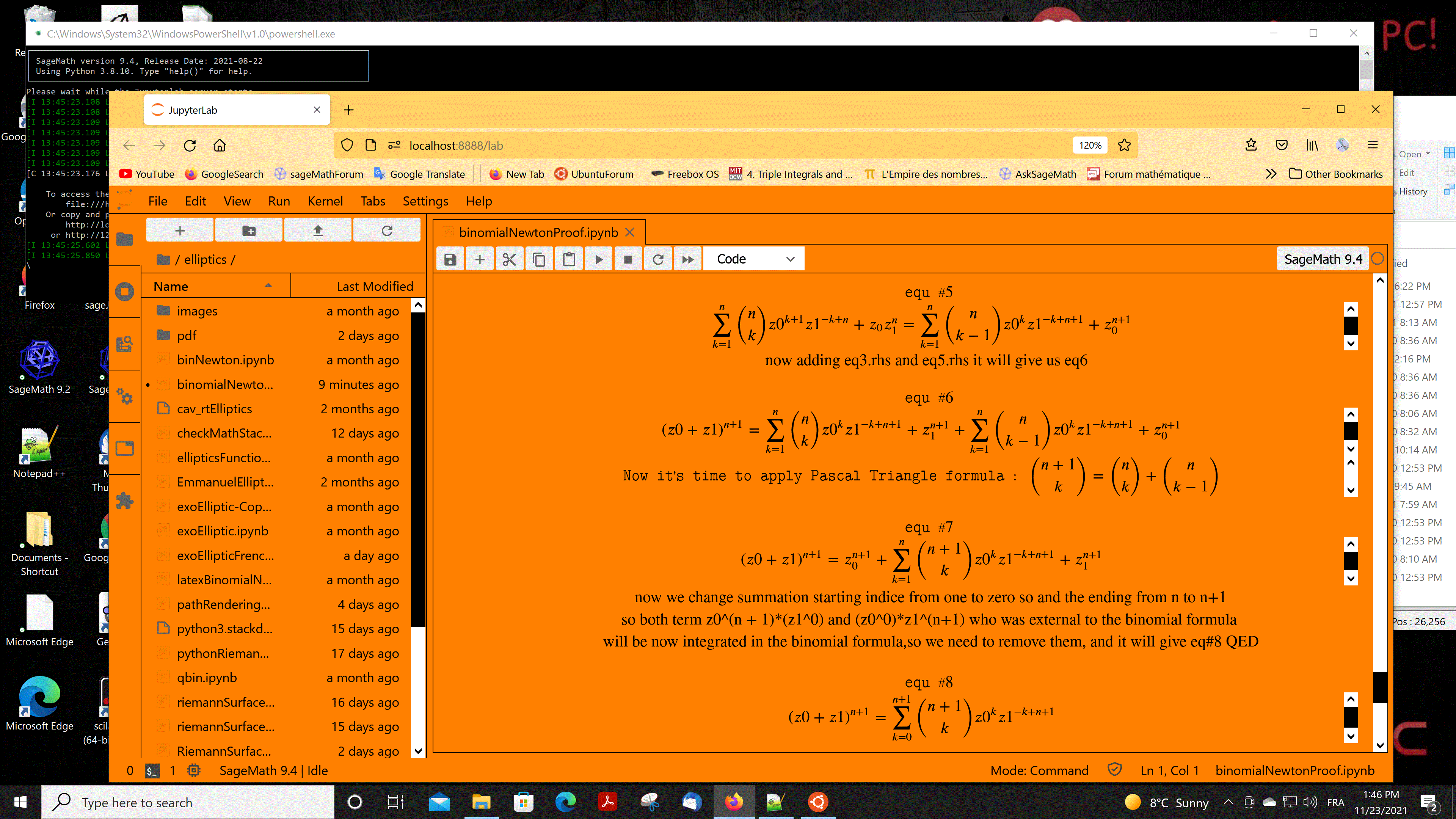The height and width of the screenshot is (819, 1456).
Task: Open the Kernel menu
Action: [x=325, y=201]
